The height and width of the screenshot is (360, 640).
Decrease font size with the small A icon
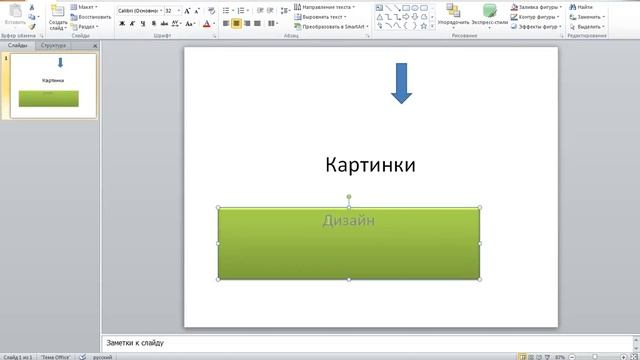click(197, 11)
